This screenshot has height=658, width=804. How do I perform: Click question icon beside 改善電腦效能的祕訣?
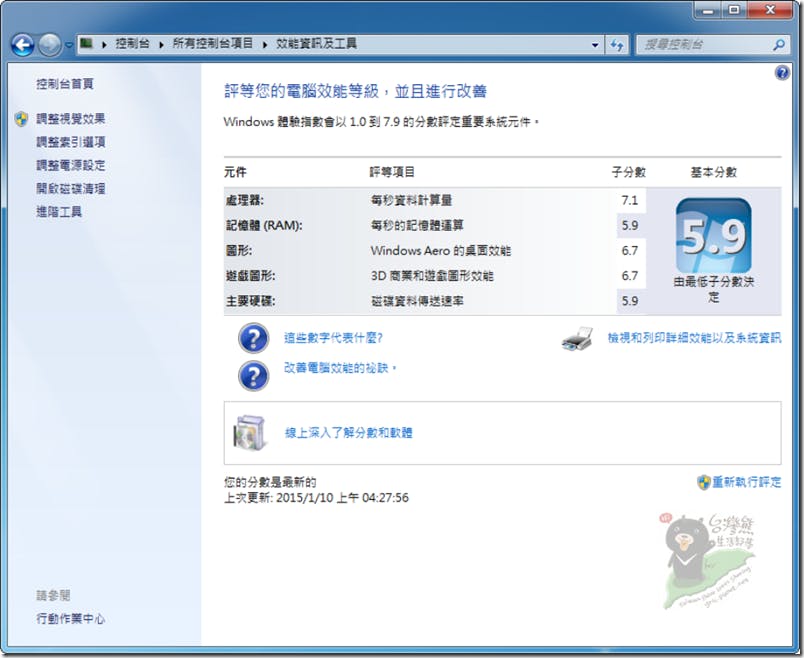pyautogui.click(x=253, y=376)
